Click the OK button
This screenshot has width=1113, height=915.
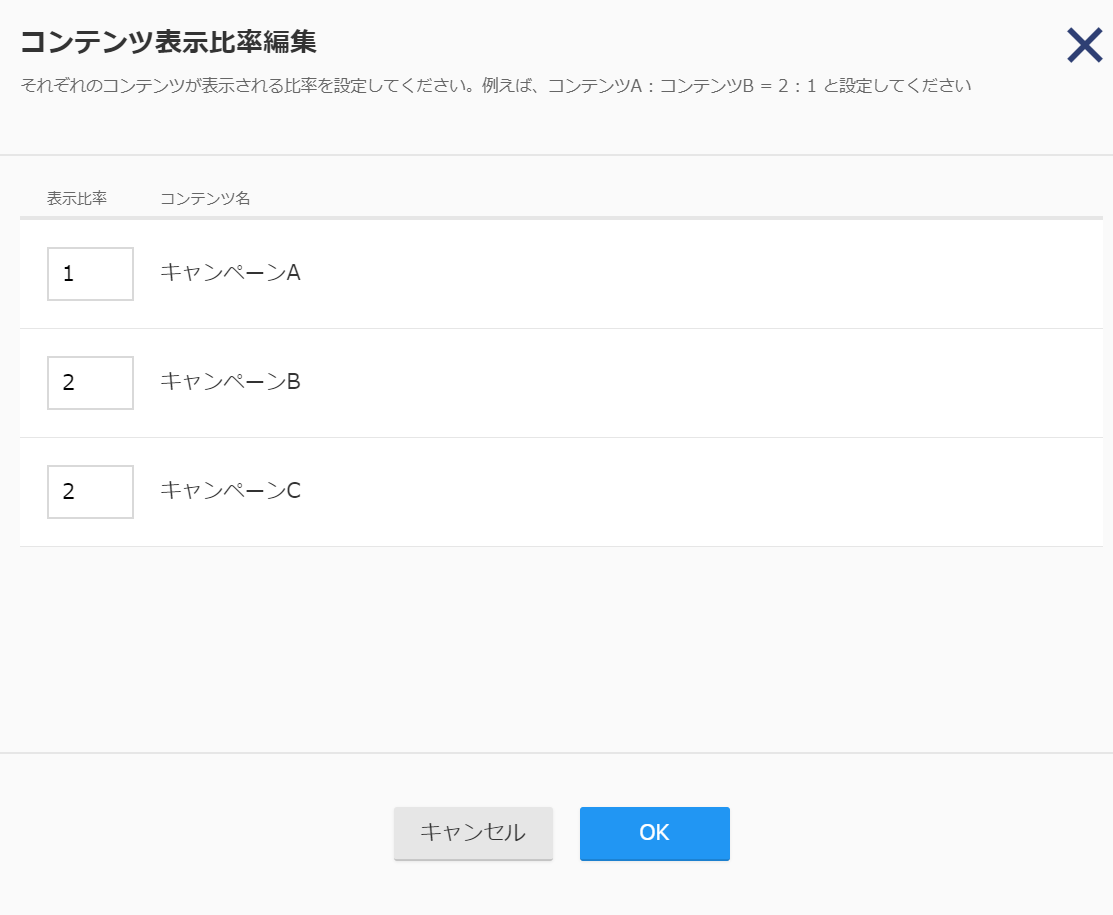(654, 833)
